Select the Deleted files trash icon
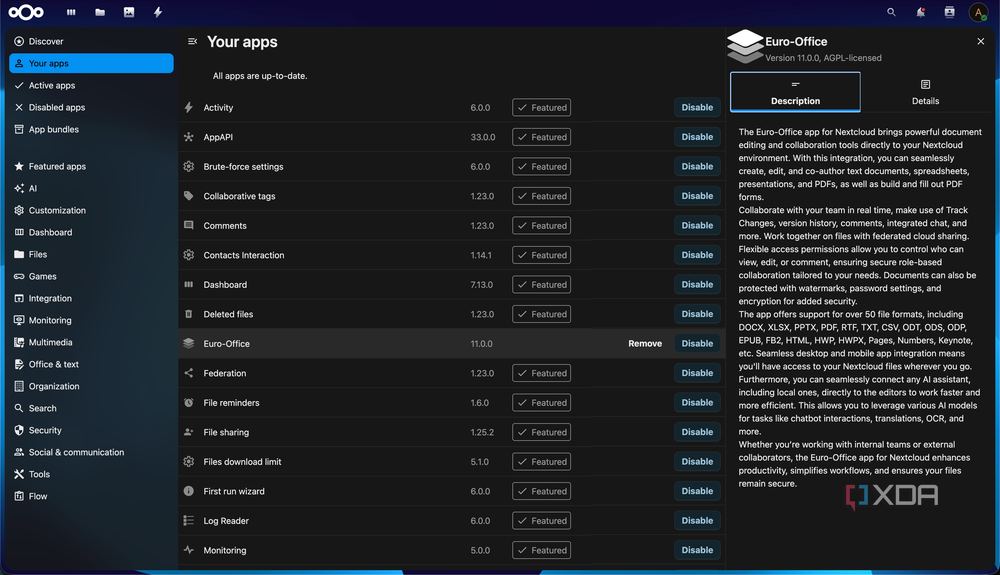1000x575 pixels. (189, 314)
